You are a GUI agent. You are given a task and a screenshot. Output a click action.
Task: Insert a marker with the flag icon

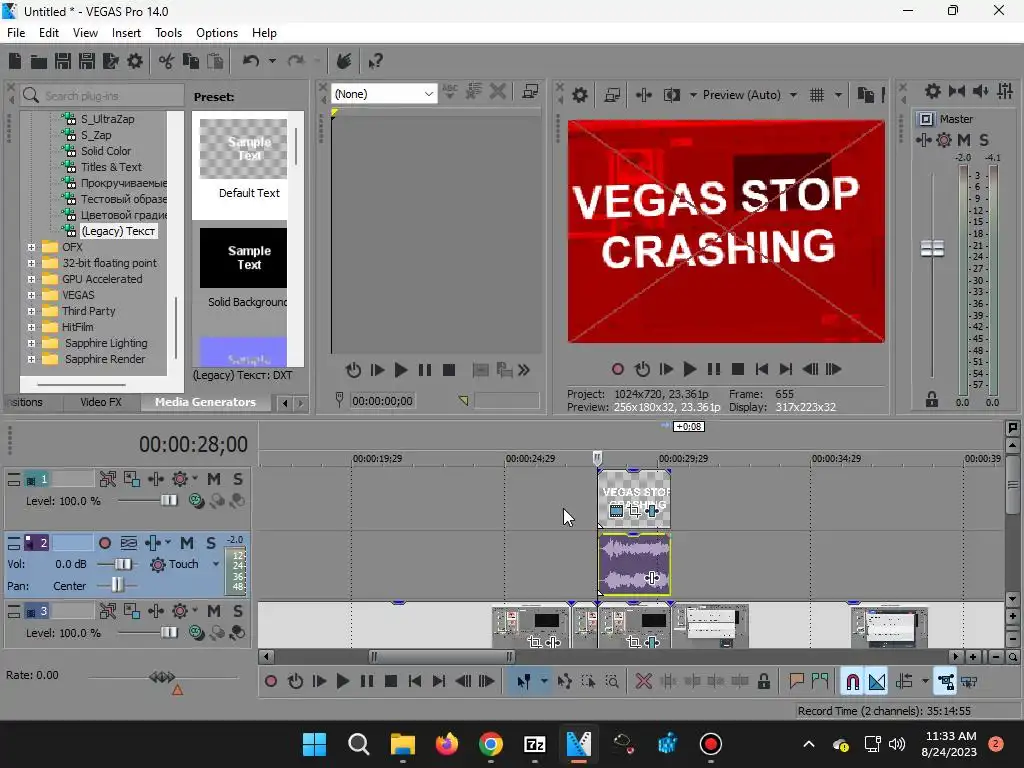coord(796,682)
